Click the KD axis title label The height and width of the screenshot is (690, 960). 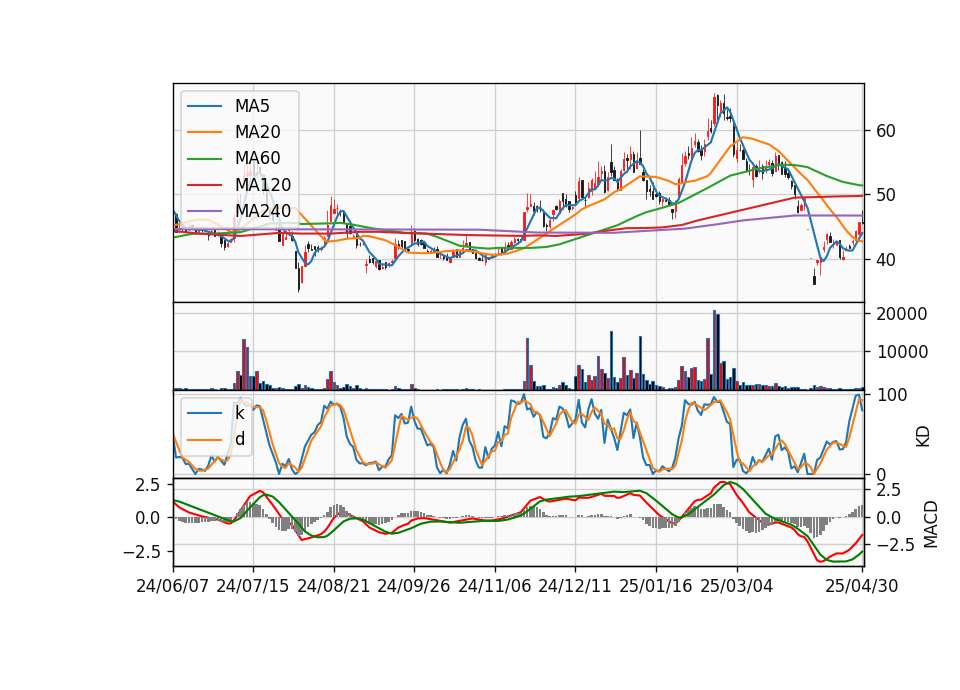pyautogui.click(x=923, y=436)
